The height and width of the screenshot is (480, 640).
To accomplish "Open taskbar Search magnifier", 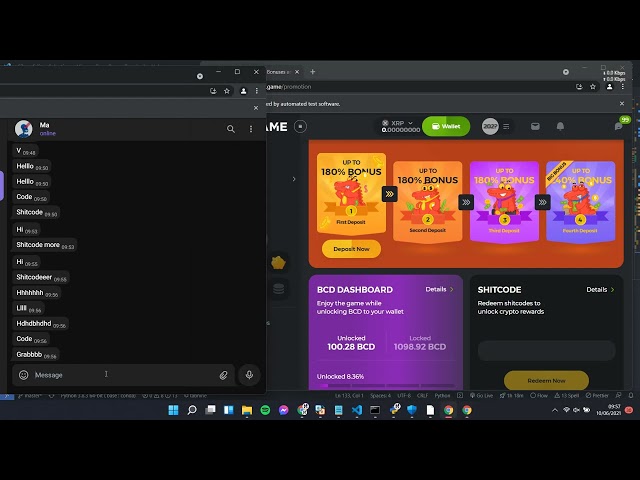I will click(x=192, y=410).
